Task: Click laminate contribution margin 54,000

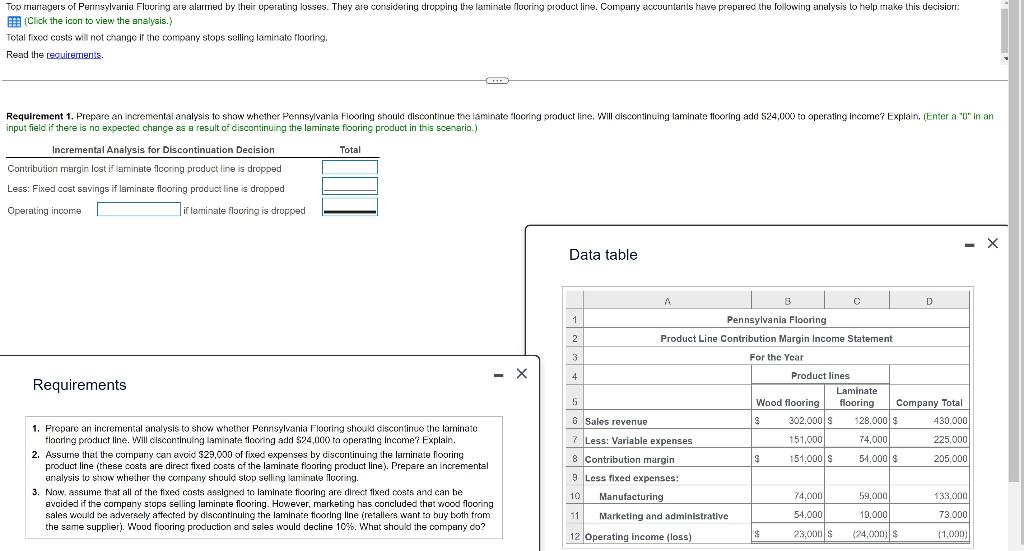Action: (873, 459)
